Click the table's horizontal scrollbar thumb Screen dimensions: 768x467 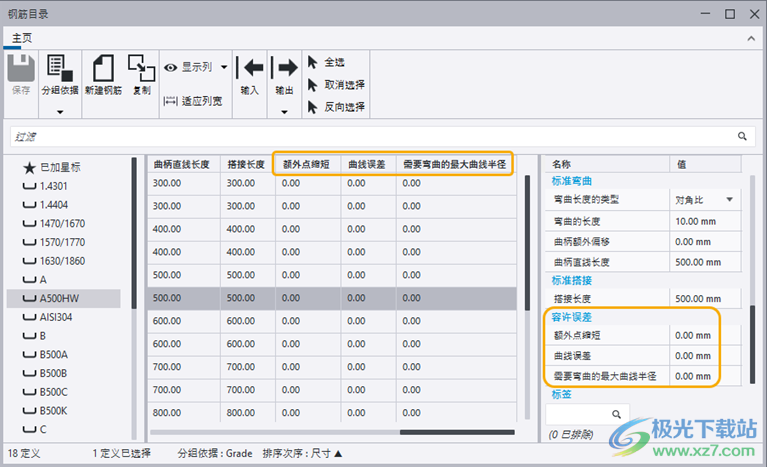click(457, 432)
